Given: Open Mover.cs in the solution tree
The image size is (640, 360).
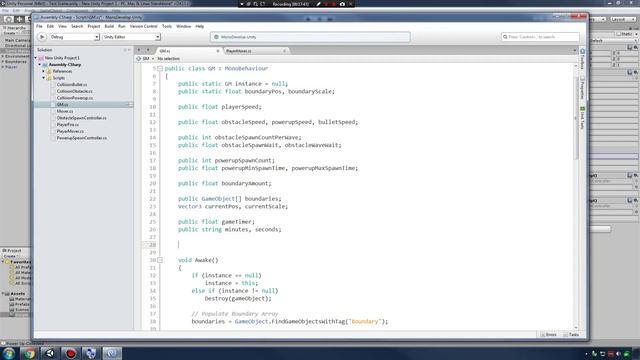Looking at the screenshot, I should click(x=65, y=111).
